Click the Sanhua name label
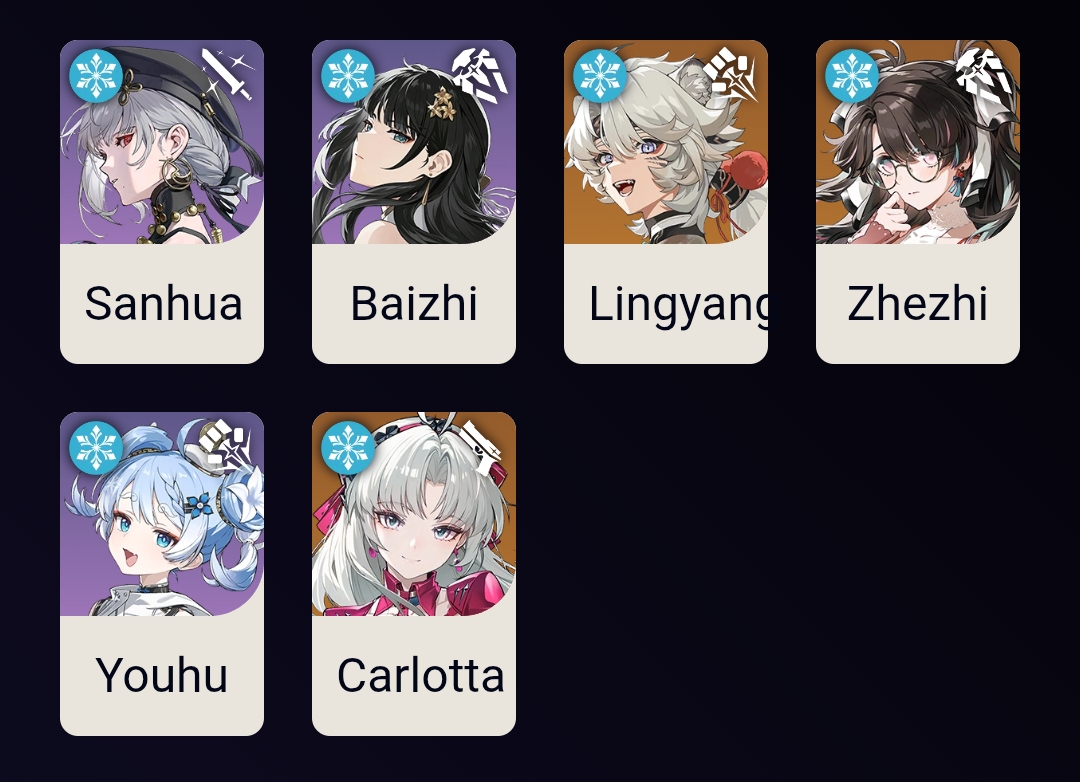 (x=163, y=303)
